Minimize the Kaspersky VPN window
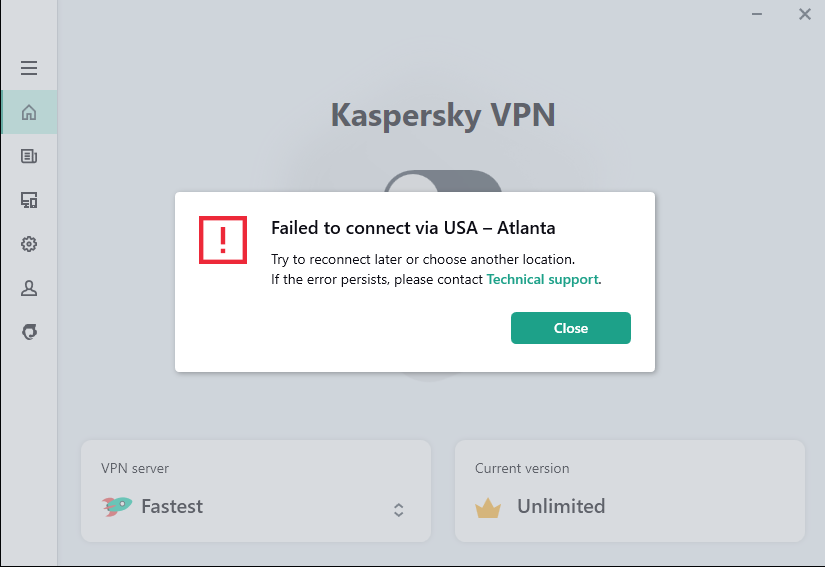The image size is (825, 567). [761, 14]
